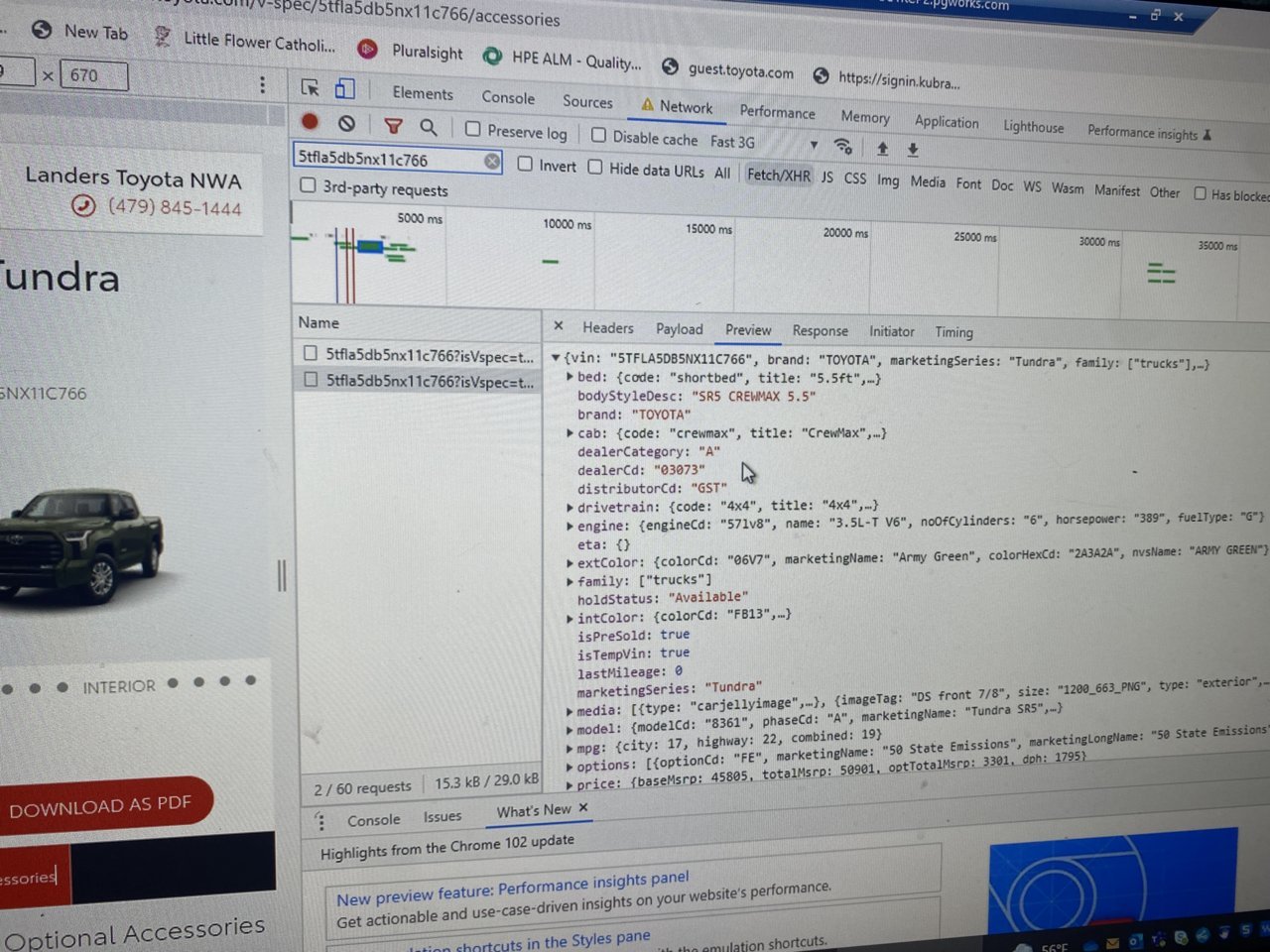Check the Invert filter option
This screenshot has width=1270, height=952.
tap(525, 165)
